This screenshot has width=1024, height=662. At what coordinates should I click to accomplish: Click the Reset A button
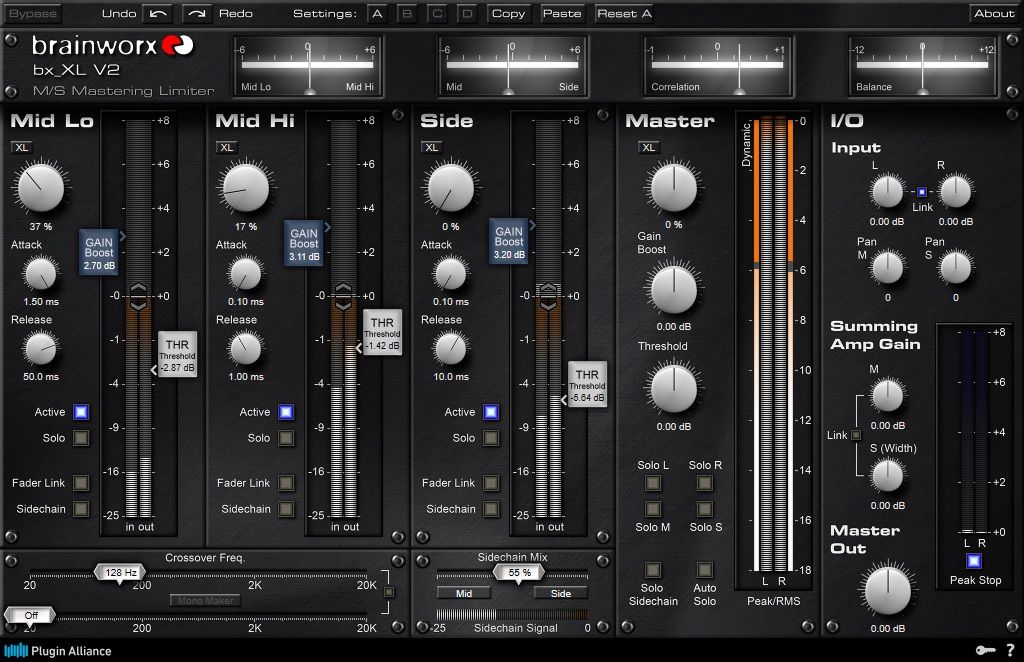click(x=624, y=14)
